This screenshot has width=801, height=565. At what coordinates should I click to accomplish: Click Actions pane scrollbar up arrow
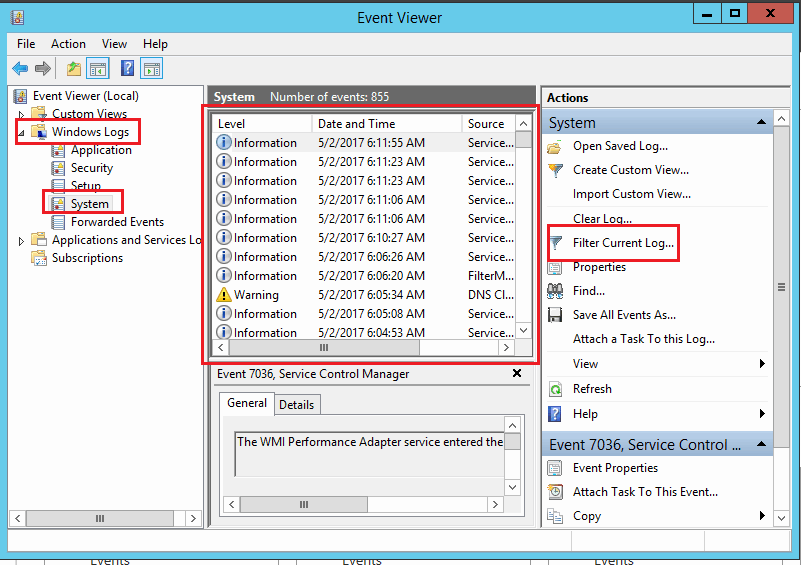pyautogui.click(x=782, y=119)
